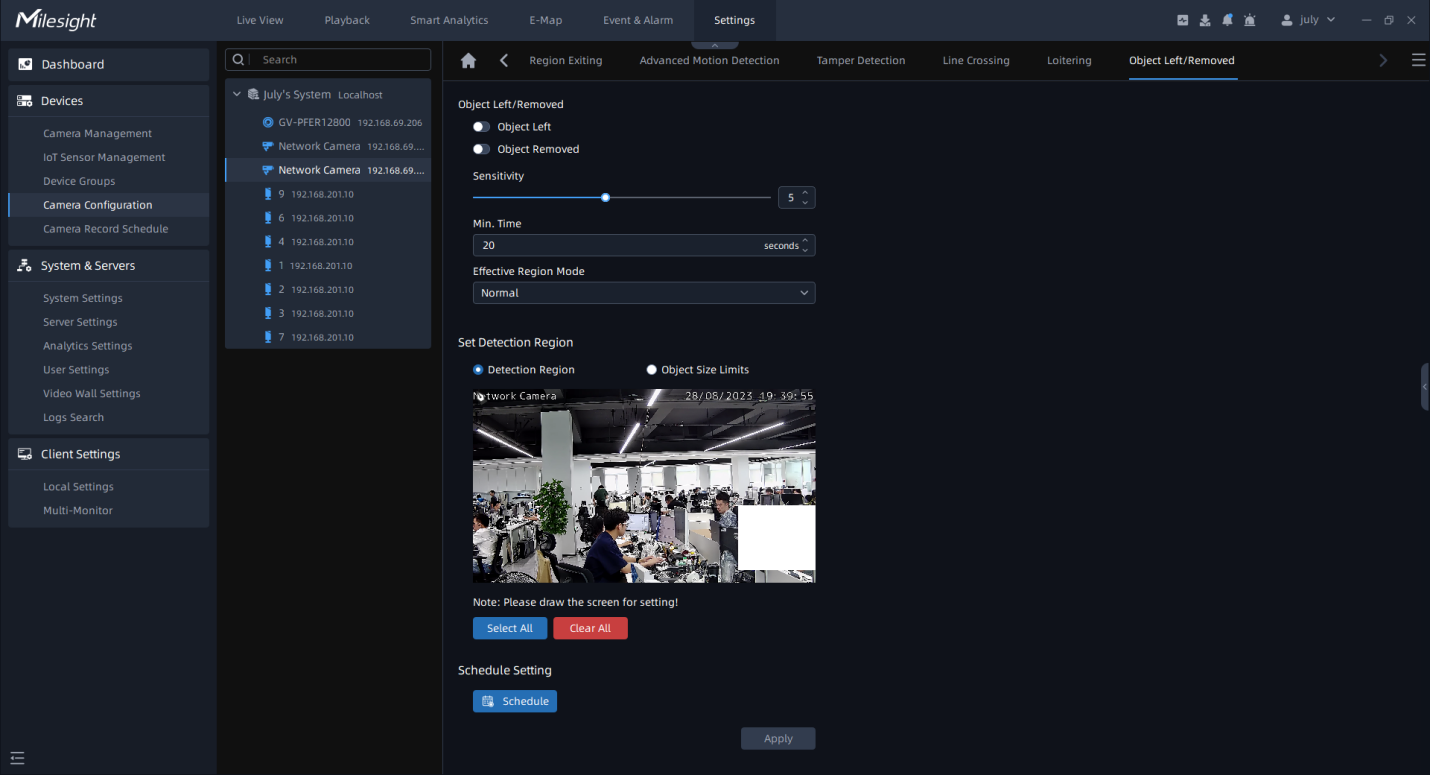Click the Clear All button
This screenshot has width=1430, height=775.
[x=590, y=628]
